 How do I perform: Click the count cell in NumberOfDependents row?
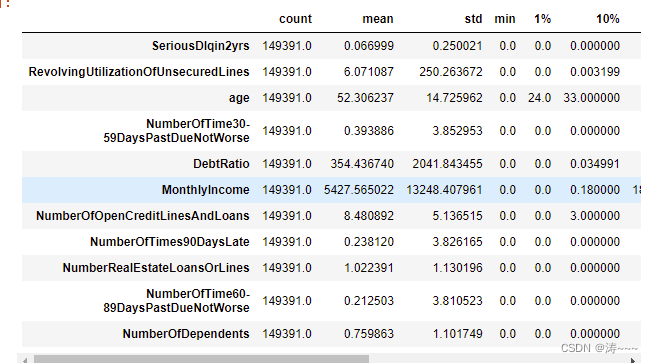pyautogui.click(x=287, y=334)
